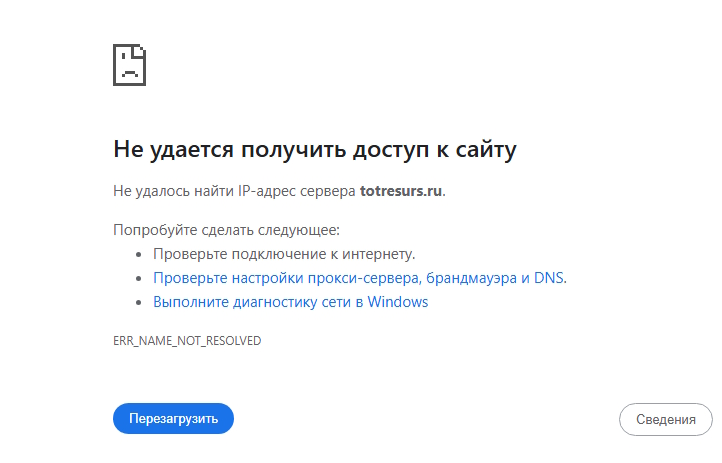
Task: Click the word Windows in the diagnostics link
Action: click(398, 302)
